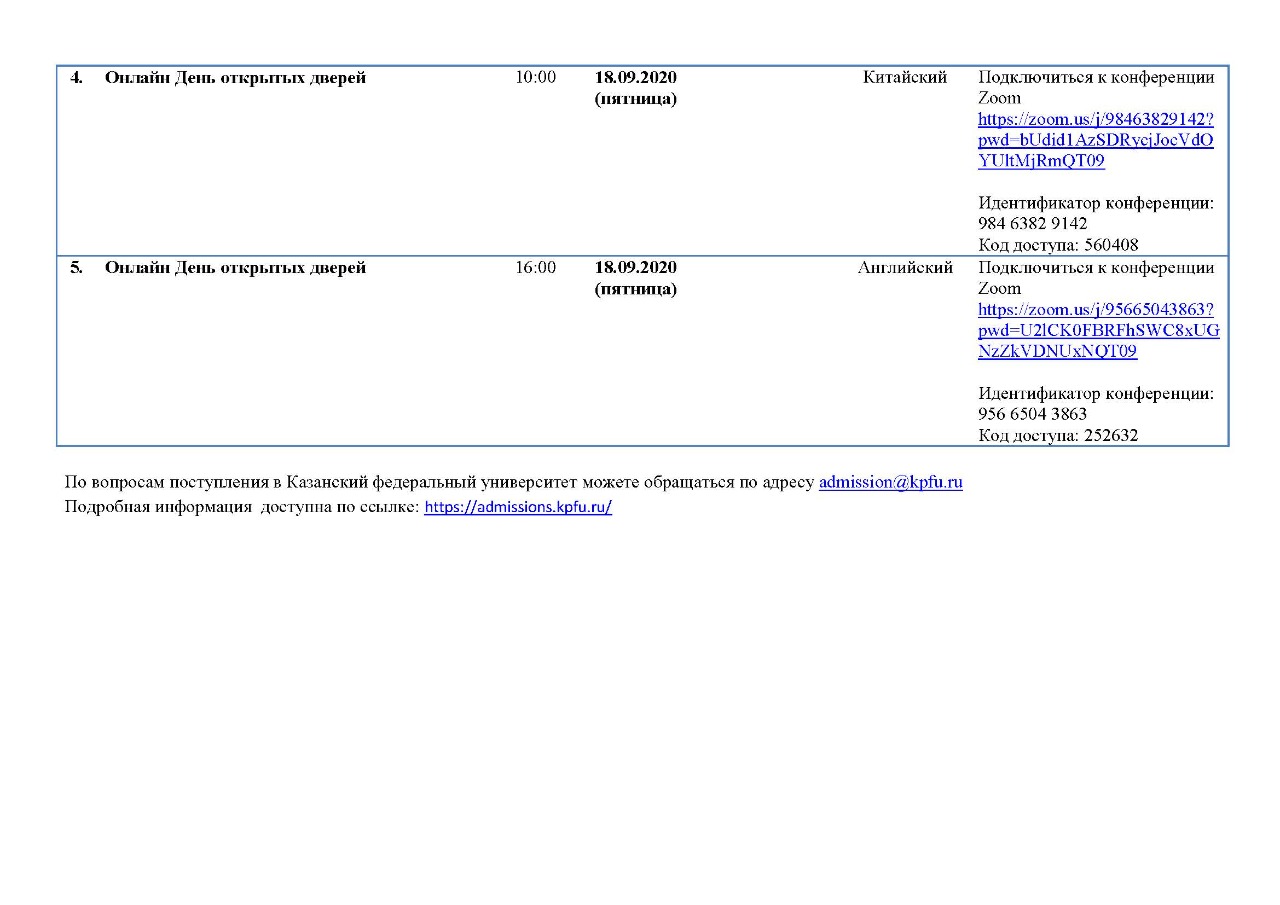Click the admission@kpfu.ru email link
Viewport: 1280px width, 905px height.
[x=890, y=482]
